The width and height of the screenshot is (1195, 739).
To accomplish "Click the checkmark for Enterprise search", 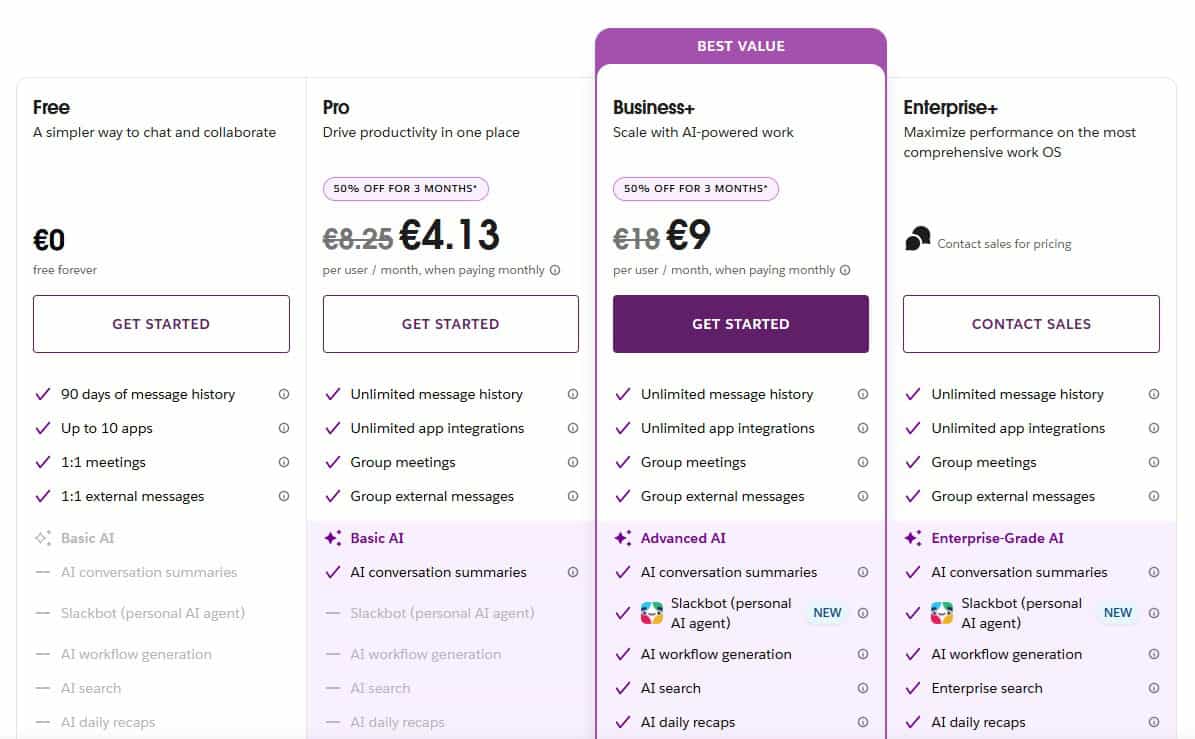I will [913, 688].
